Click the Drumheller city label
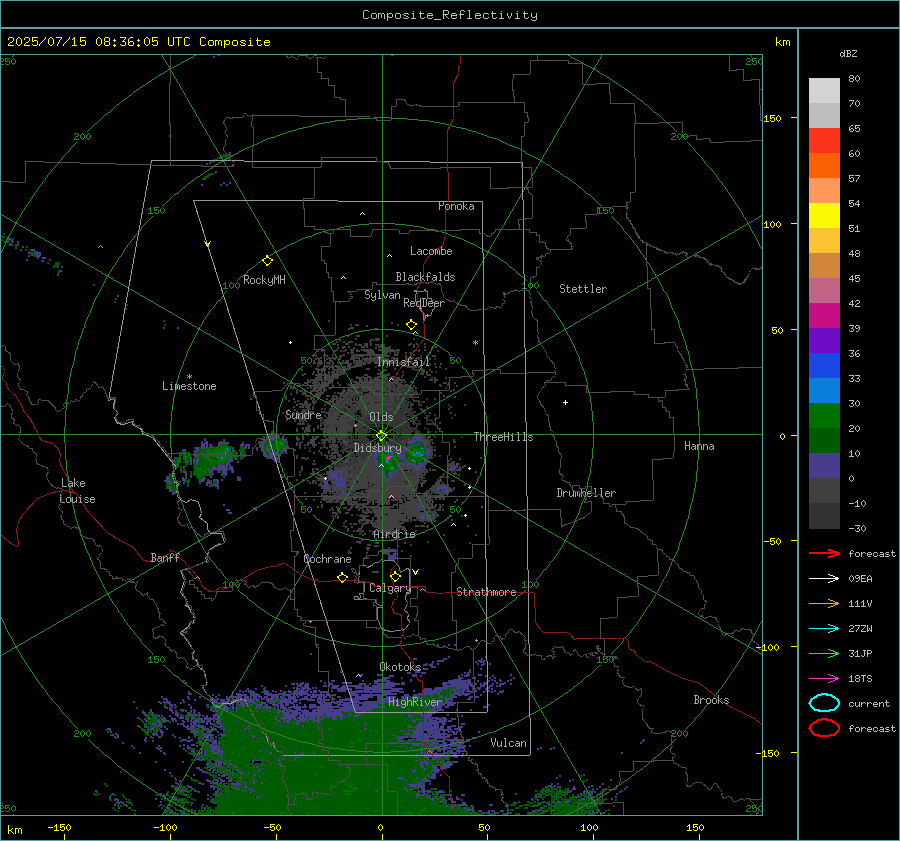Image resolution: width=900 pixels, height=841 pixels. pos(586,493)
